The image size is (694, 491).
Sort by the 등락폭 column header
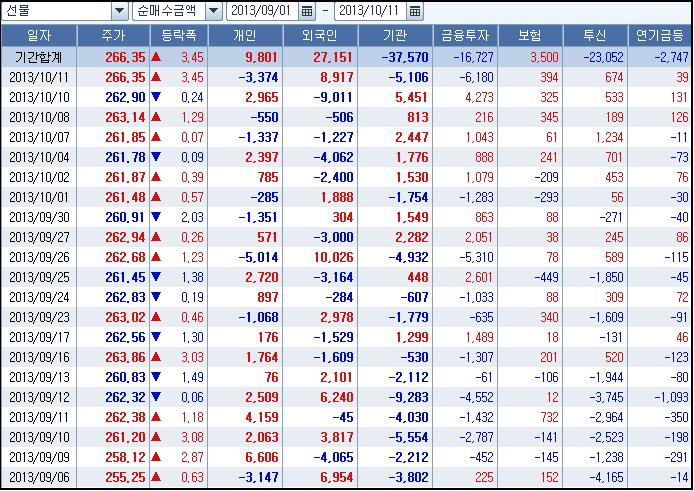pos(179,35)
